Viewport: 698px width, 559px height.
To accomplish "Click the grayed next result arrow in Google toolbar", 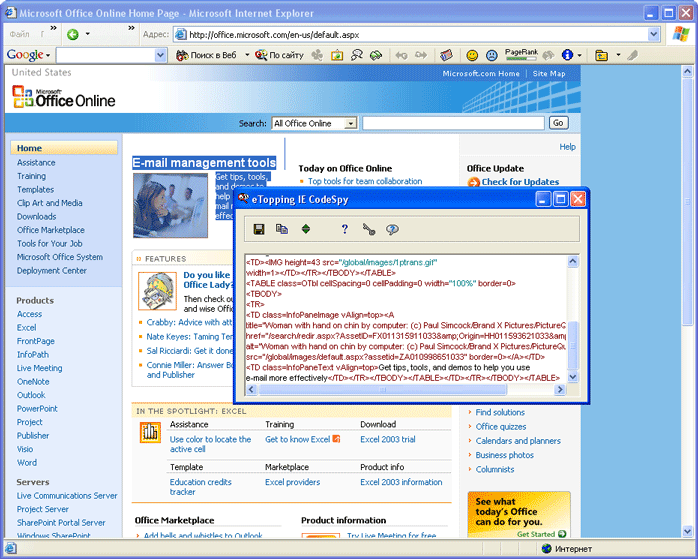I will (x=421, y=55).
